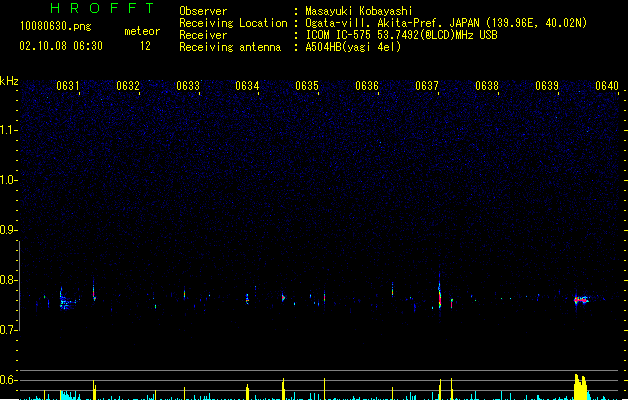This screenshot has width=629, height=400.
Task: Click the 0633 time marker
Action: [x=188, y=86]
